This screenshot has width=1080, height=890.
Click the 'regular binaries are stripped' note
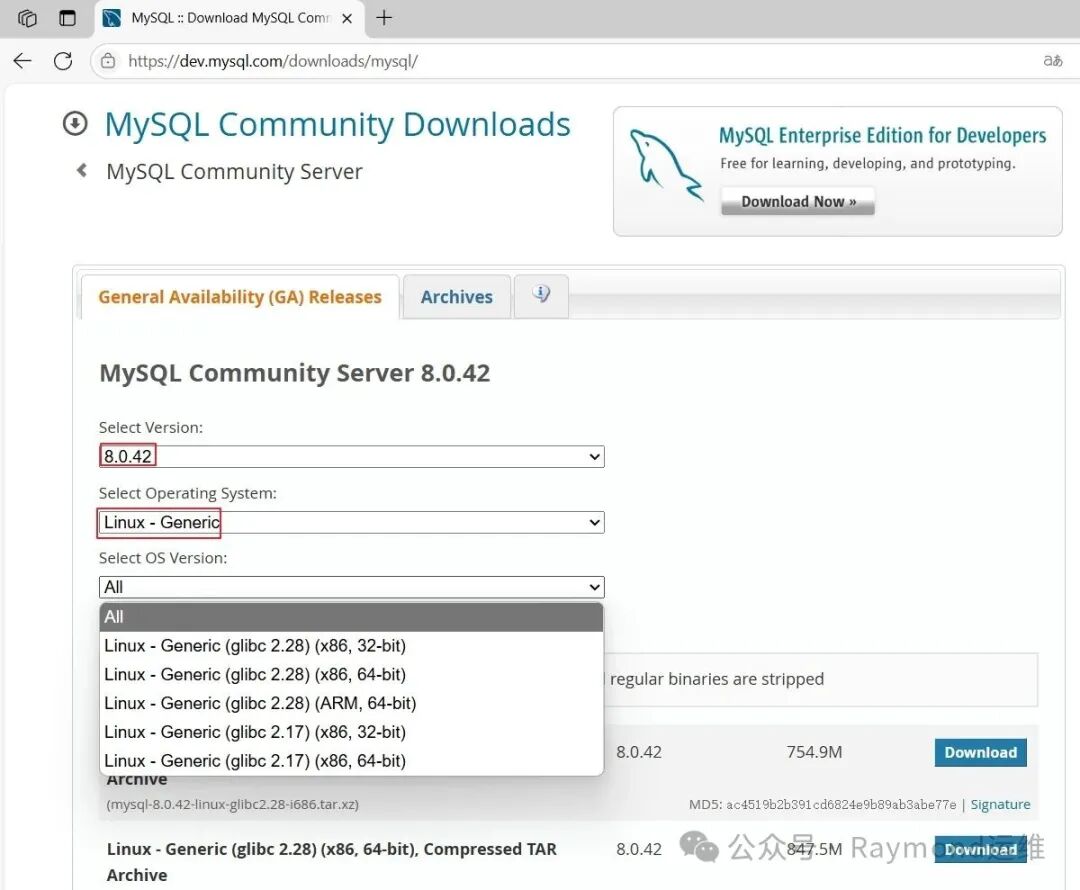[x=717, y=679]
